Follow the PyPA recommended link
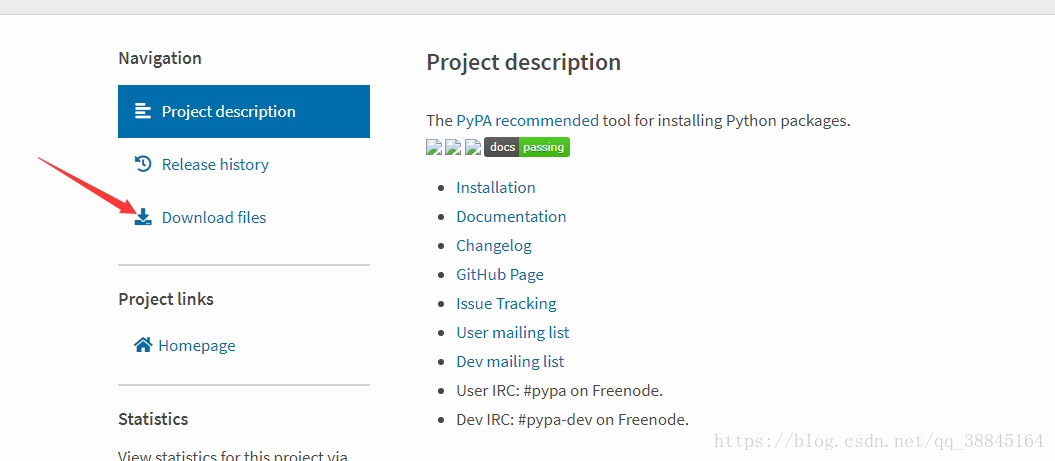The image size is (1055, 461). [x=528, y=121]
